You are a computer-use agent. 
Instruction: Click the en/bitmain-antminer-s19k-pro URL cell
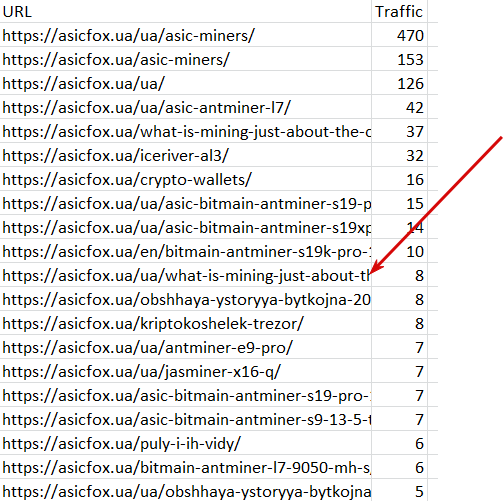pos(186,251)
